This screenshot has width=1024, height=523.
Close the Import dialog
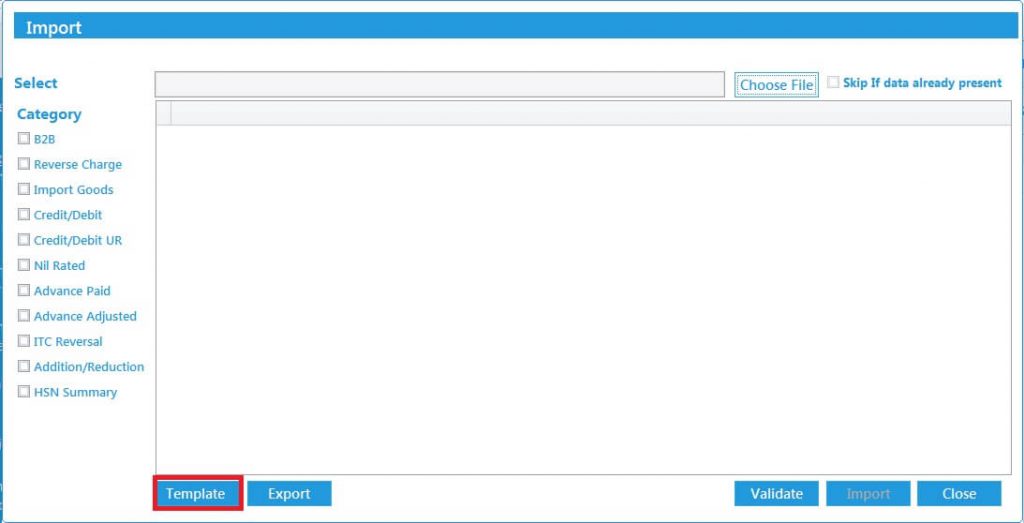point(959,494)
